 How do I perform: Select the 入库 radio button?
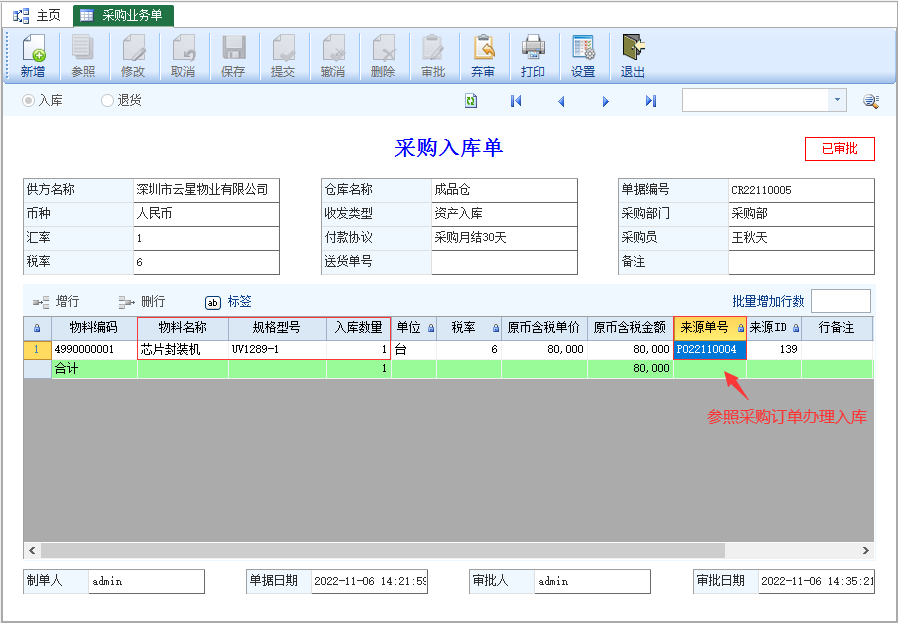[x=29, y=101]
